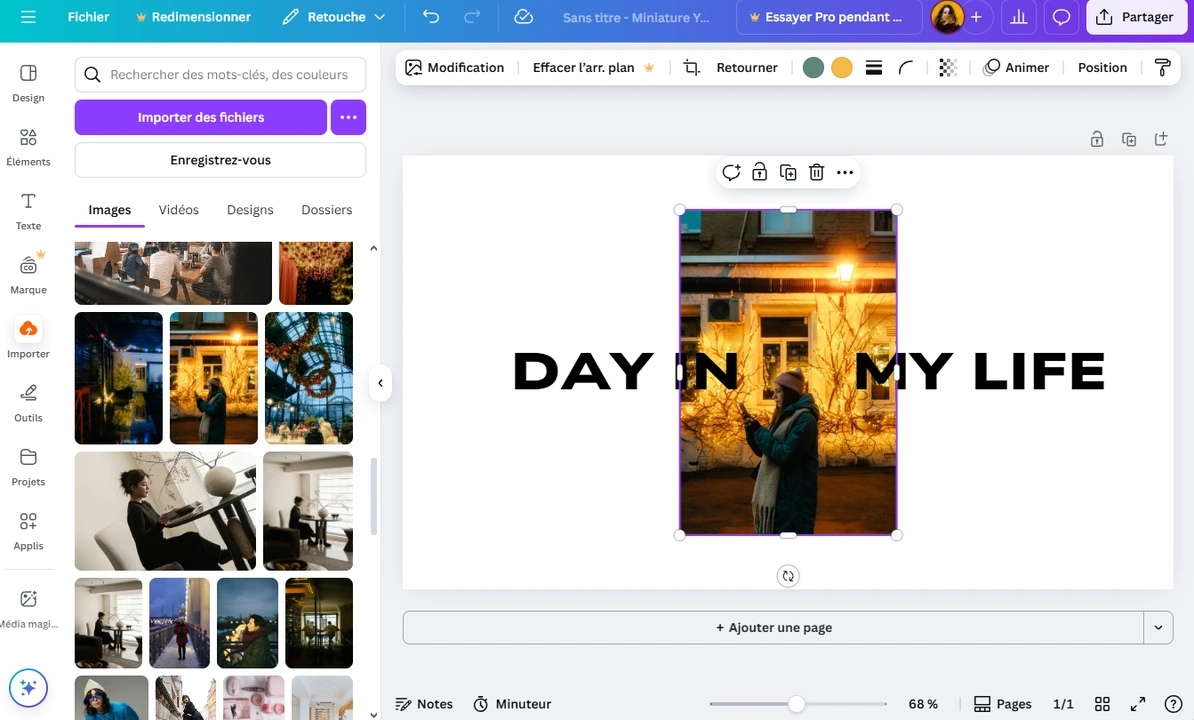Add a comment to the selected photo

coord(731,172)
